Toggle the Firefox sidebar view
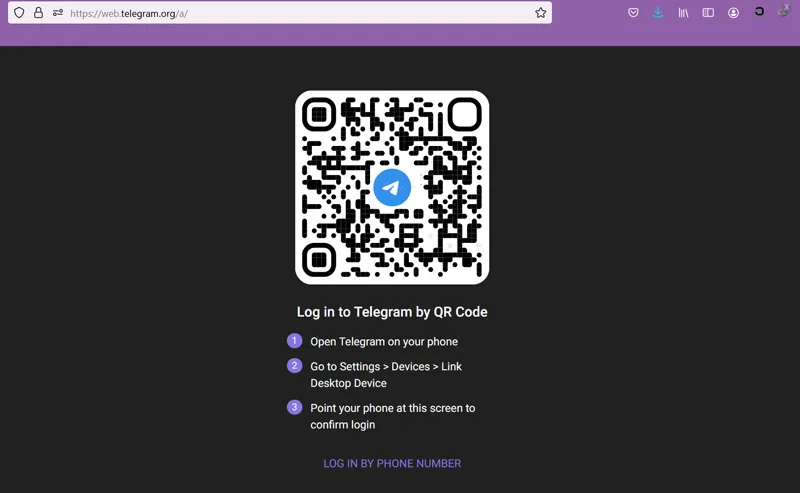Viewport: 800px width, 493px height. pos(708,13)
